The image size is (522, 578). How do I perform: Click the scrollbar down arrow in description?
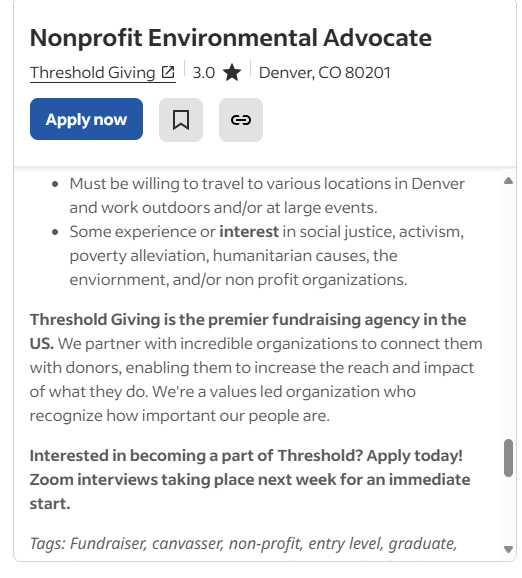pos(508,549)
